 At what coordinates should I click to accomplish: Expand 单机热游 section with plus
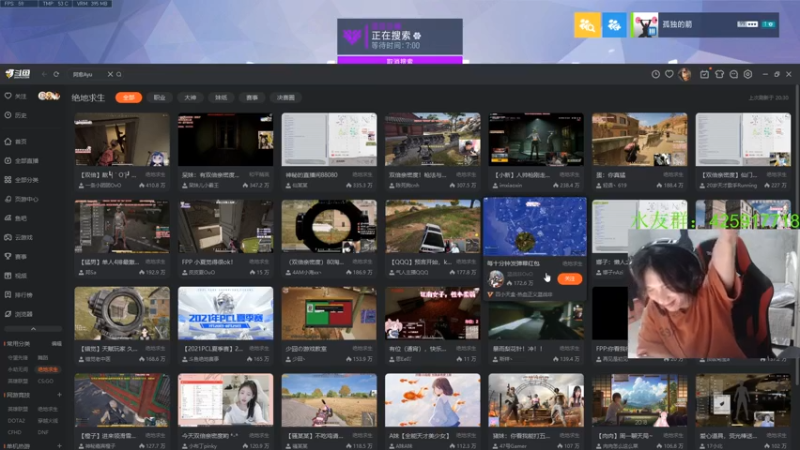pos(59,446)
